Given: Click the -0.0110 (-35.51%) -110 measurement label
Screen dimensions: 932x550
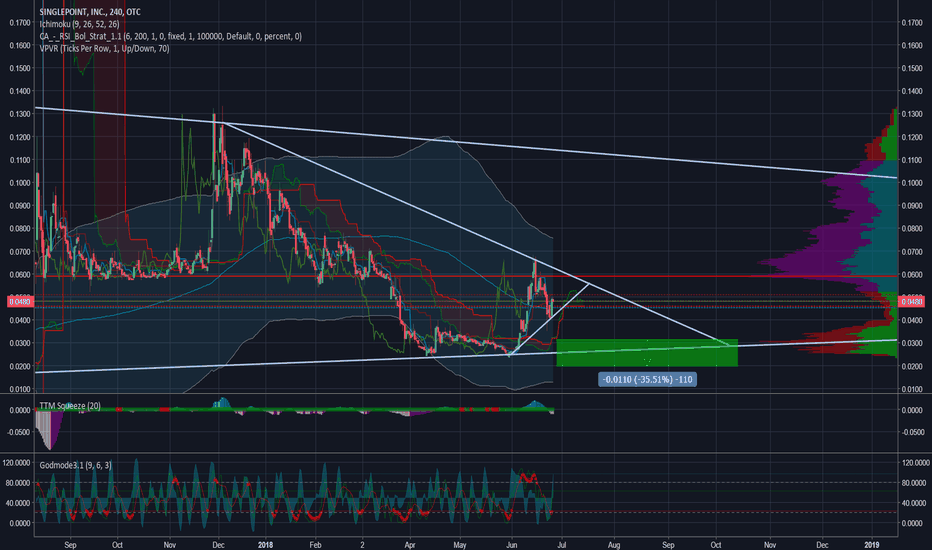Looking at the screenshot, I should click(x=647, y=379).
